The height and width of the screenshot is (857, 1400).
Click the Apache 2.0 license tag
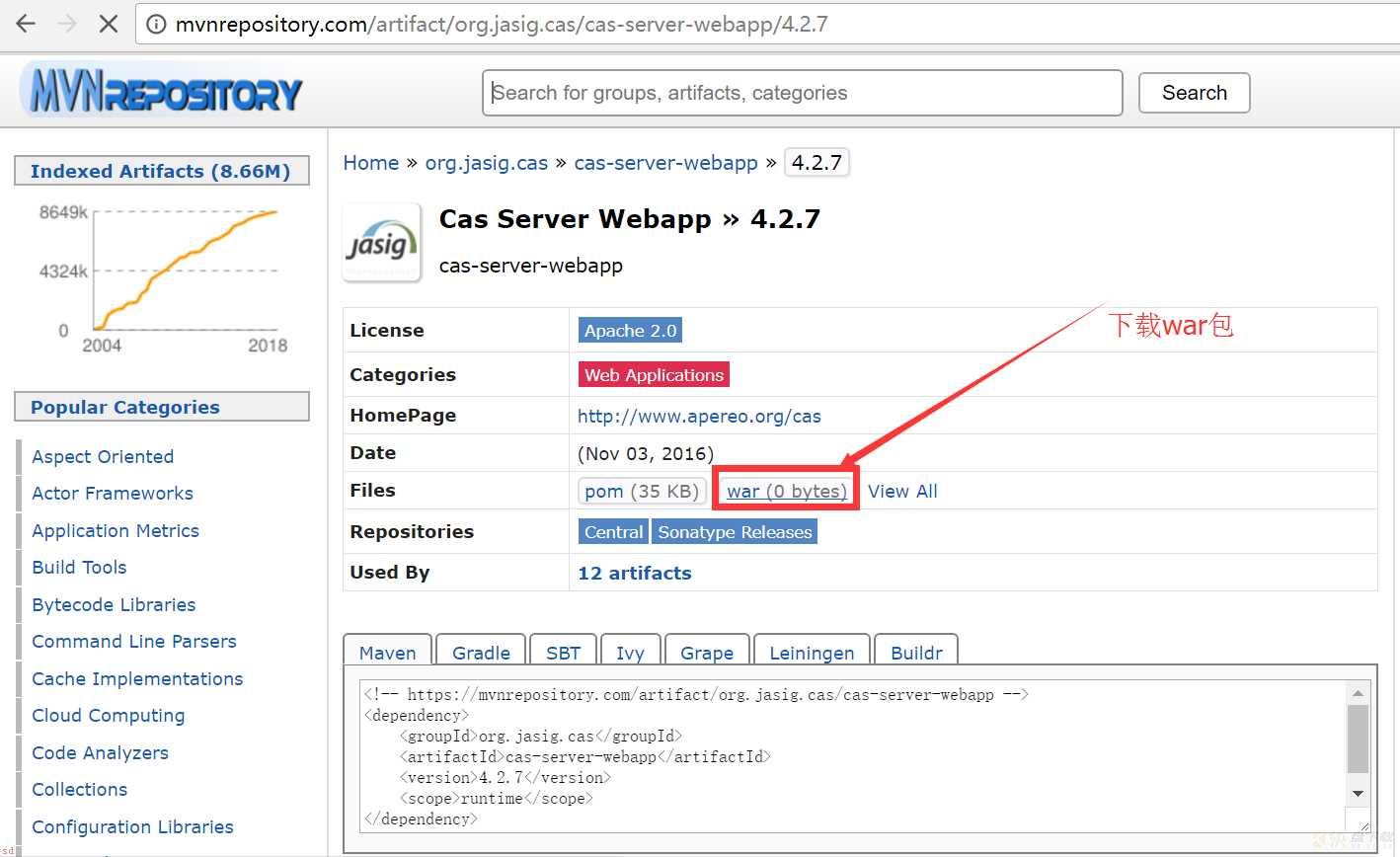[630, 331]
